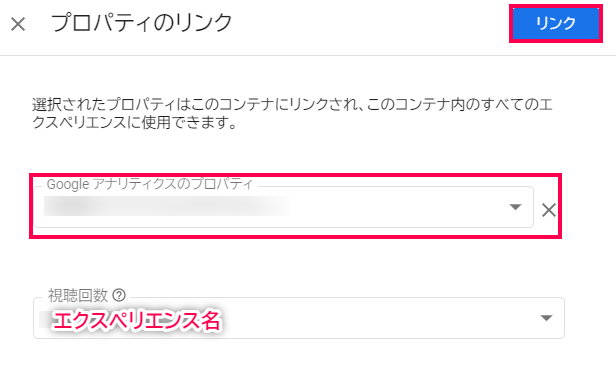Click the description paragraph about linked containers
The height and width of the screenshot is (365, 616).
click(292, 114)
